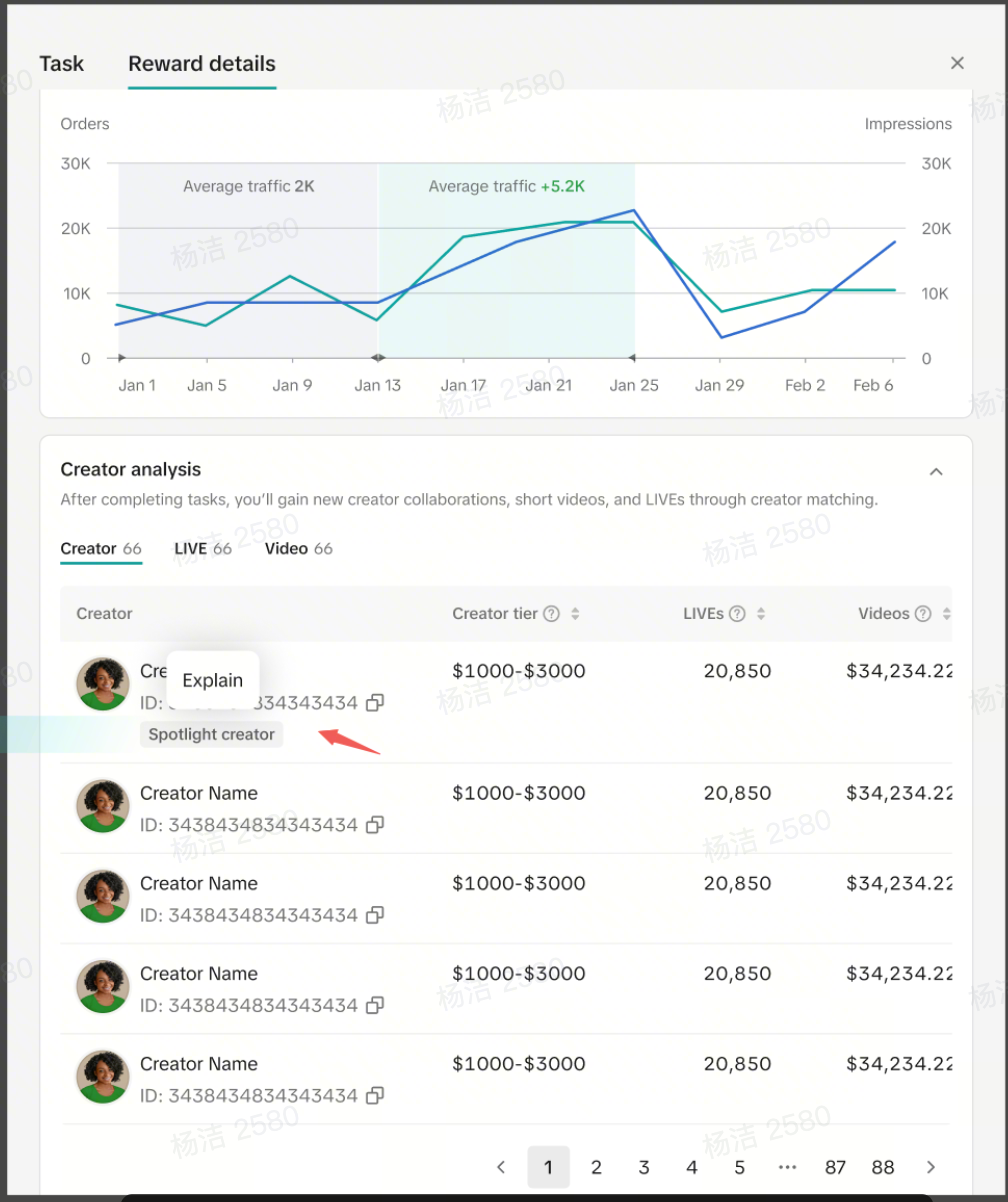Open third creator's avatar thumbnail
The height and width of the screenshot is (1202, 1008).
point(103,897)
